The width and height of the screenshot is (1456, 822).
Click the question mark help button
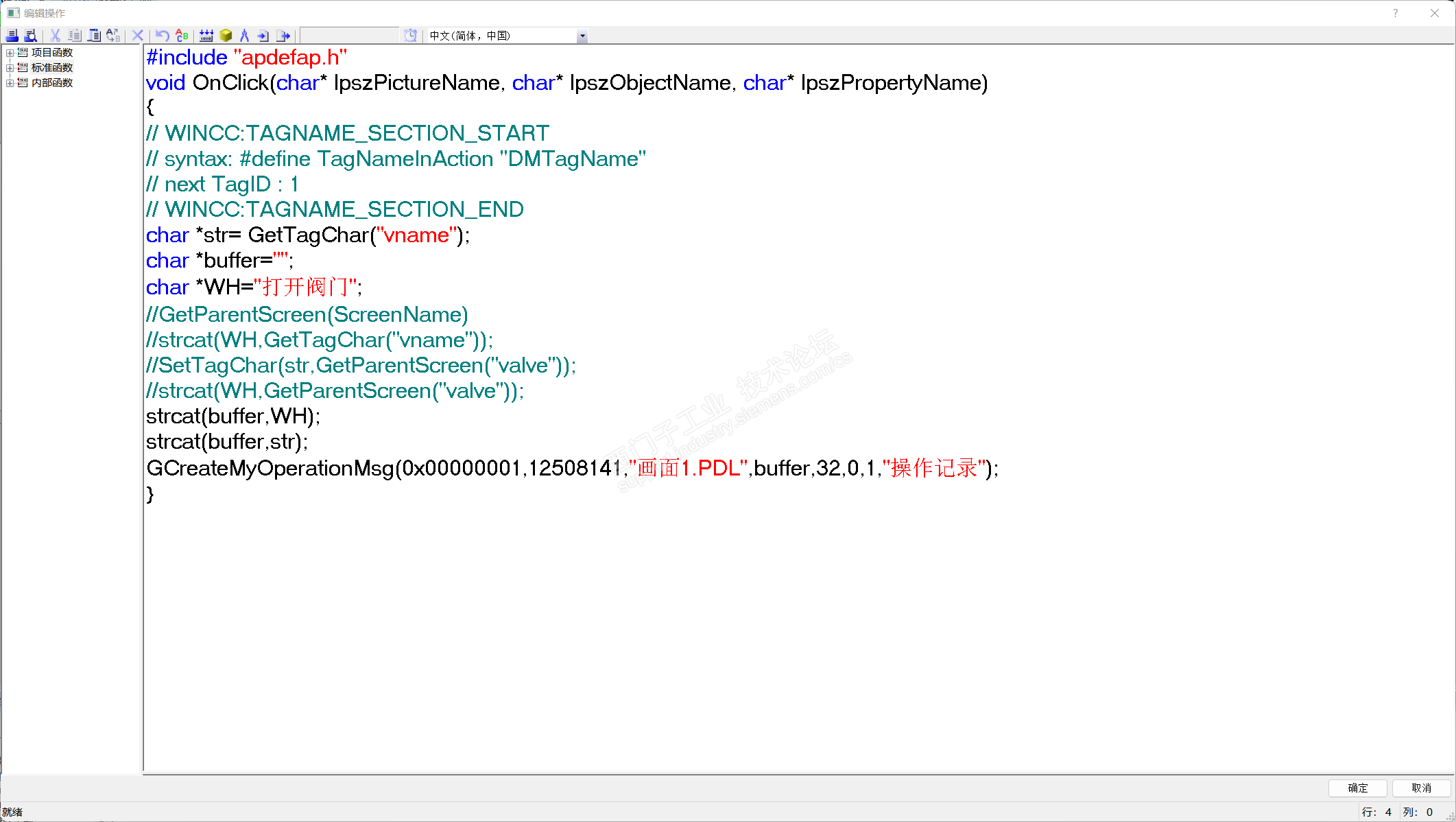pyautogui.click(x=1395, y=13)
